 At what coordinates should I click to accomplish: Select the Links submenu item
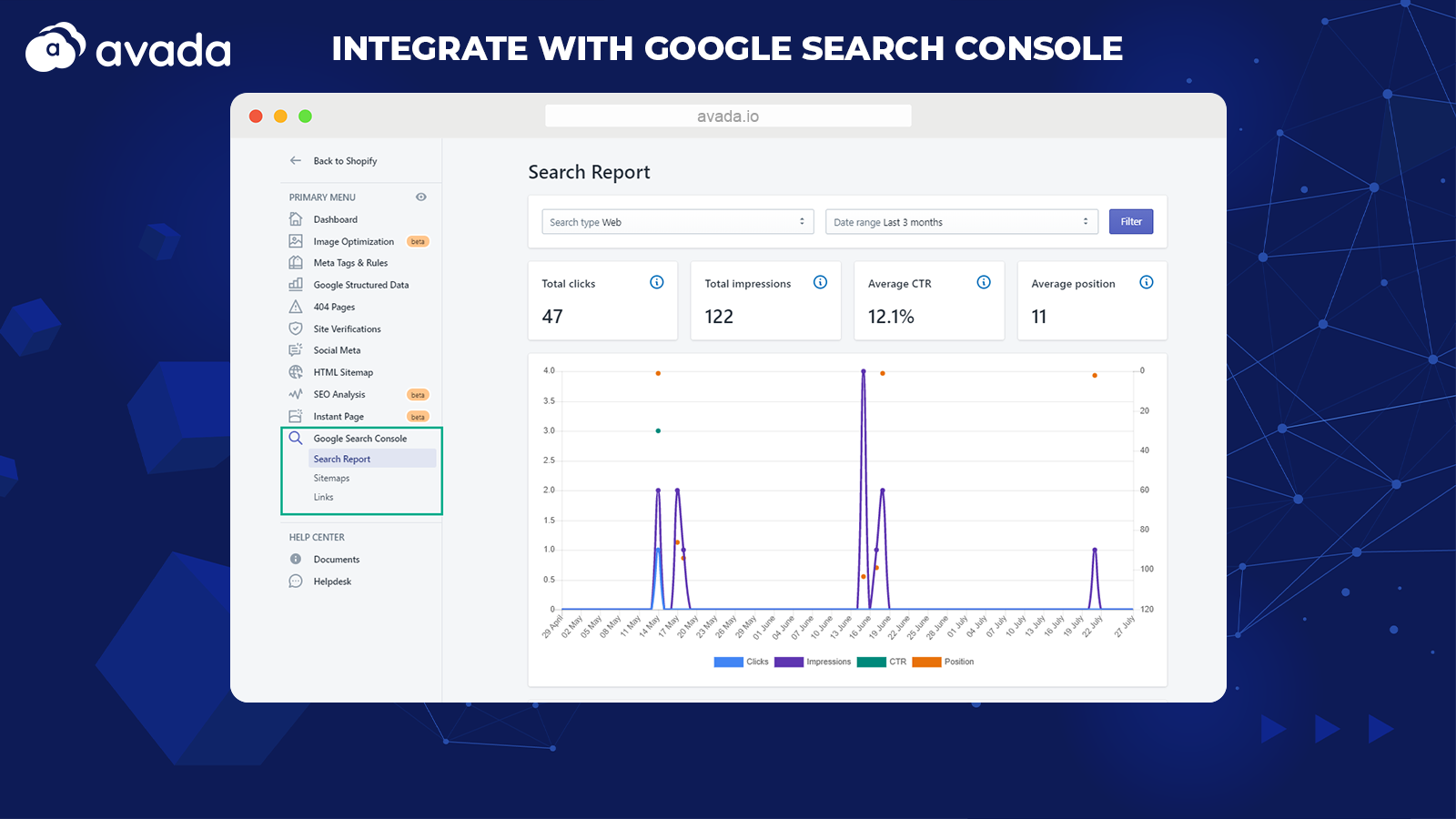tap(323, 497)
